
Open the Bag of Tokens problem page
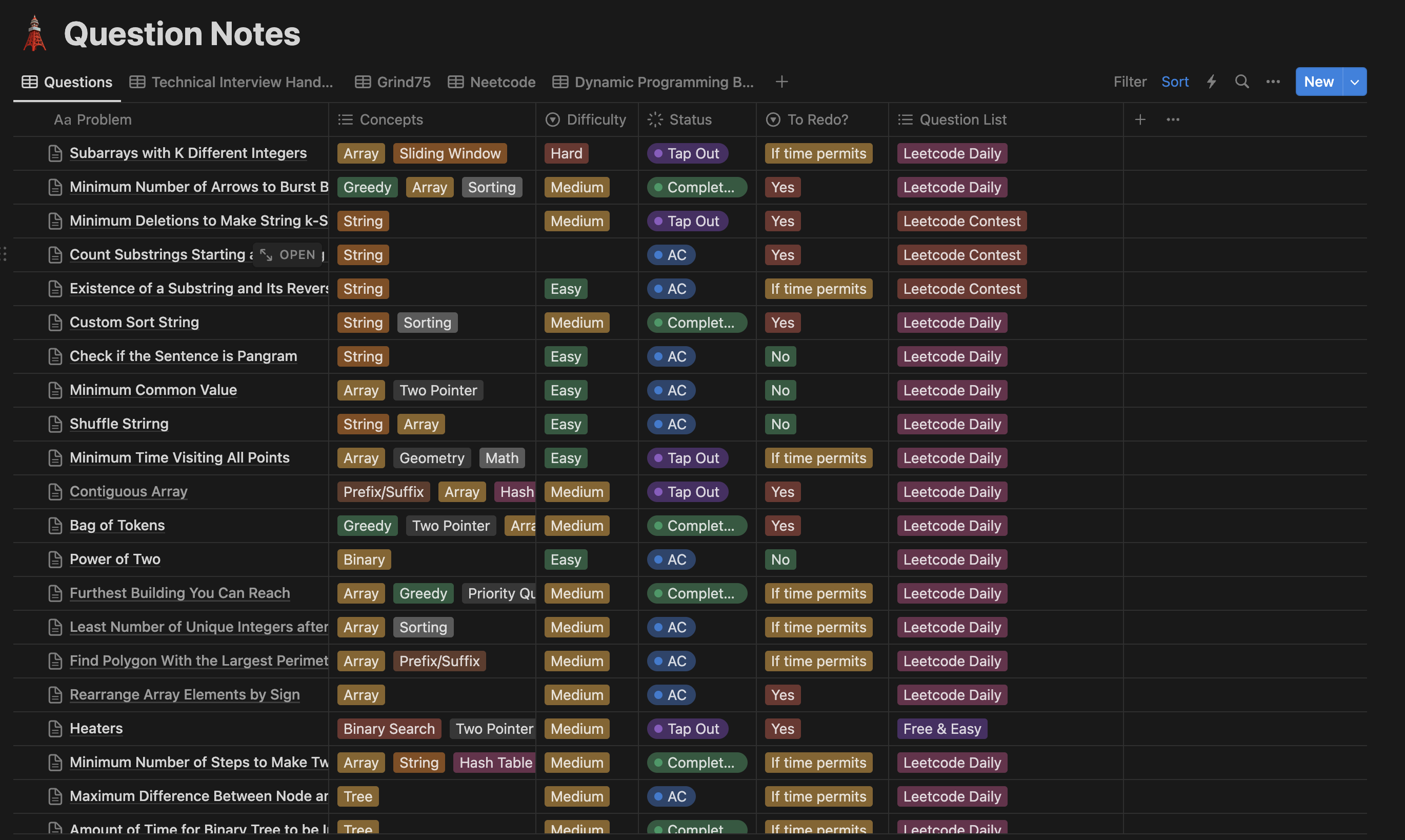(117, 525)
